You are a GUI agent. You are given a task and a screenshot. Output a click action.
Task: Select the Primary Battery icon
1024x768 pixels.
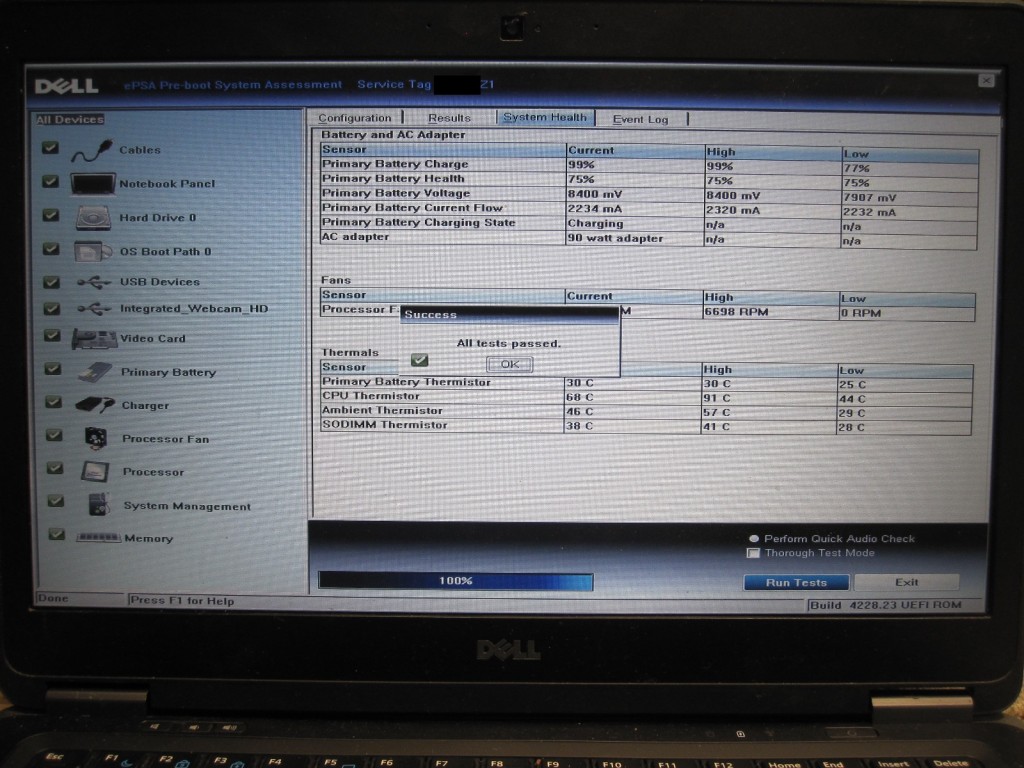pos(95,372)
